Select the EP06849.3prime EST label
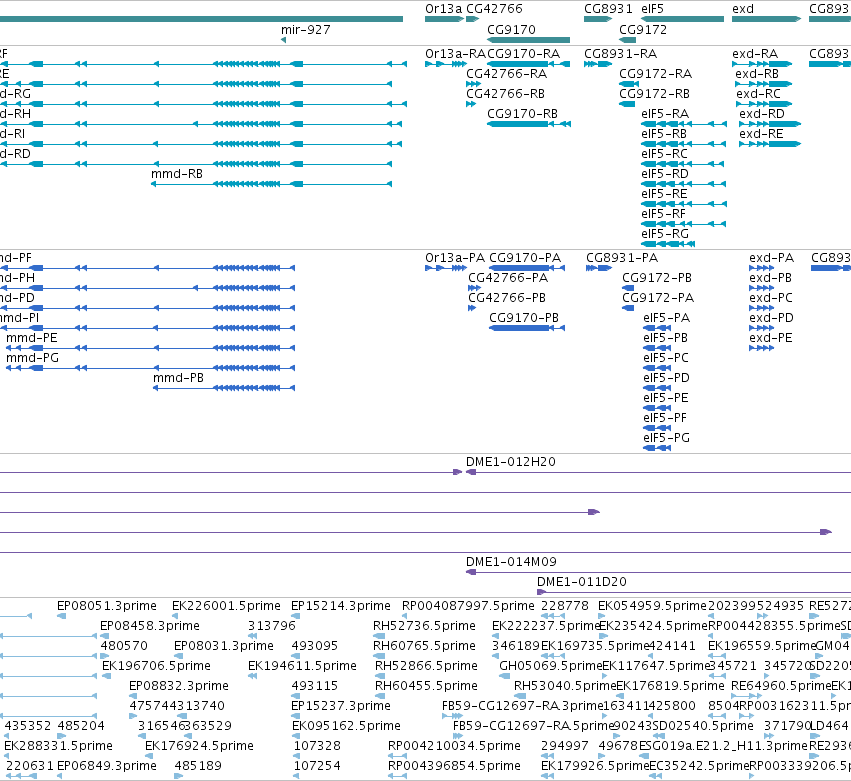Viewport: 851px width, 781px height. pyautogui.click(x=107, y=766)
